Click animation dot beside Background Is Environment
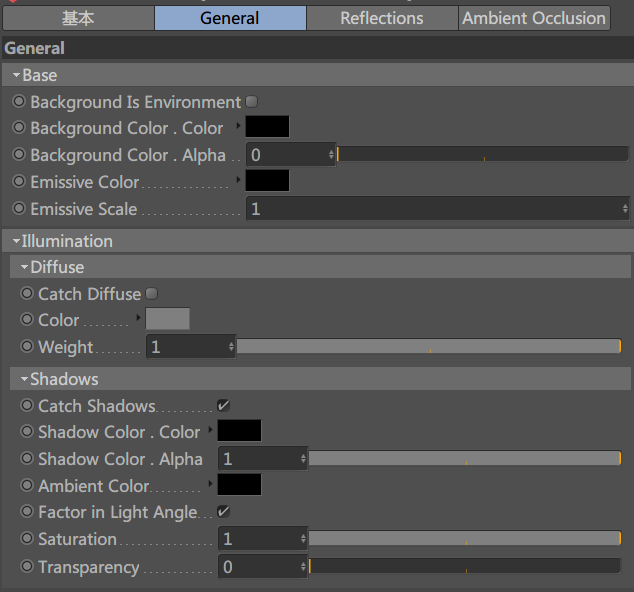Image resolution: width=634 pixels, height=592 pixels. point(19,102)
